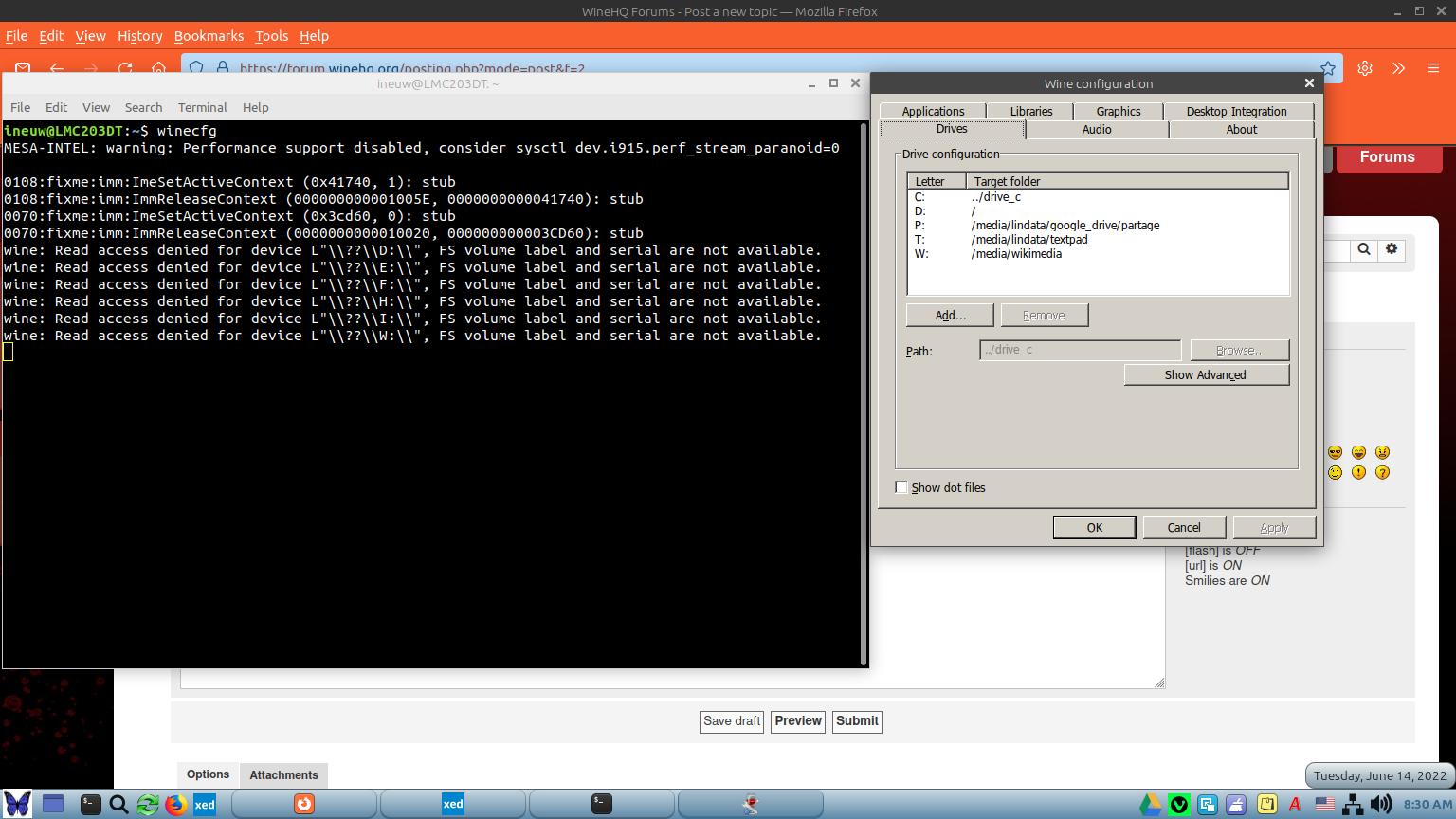Open the butterfly start menu icon
The image size is (1456, 819).
(x=17, y=804)
